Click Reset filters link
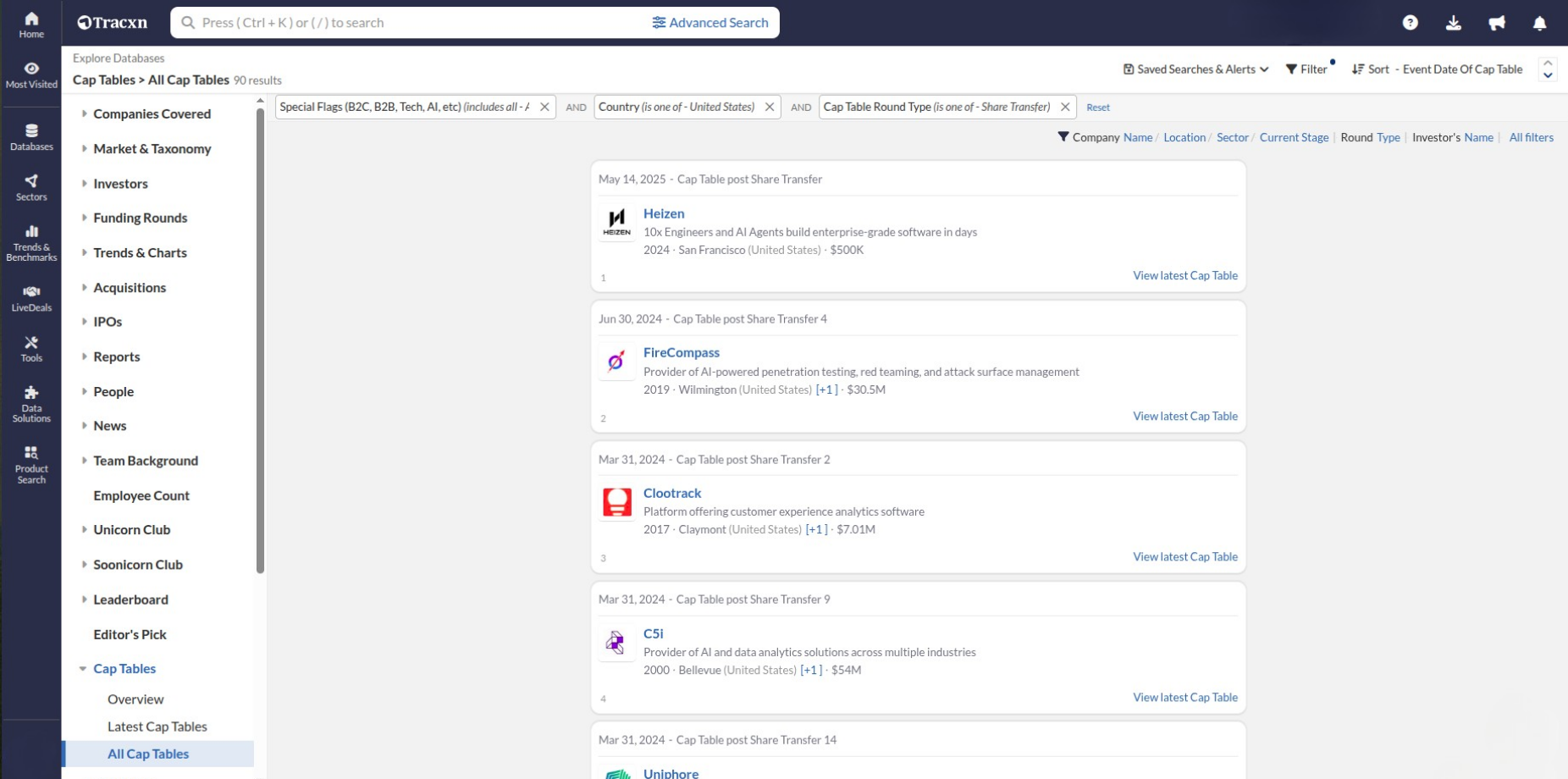 [x=1097, y=108]
